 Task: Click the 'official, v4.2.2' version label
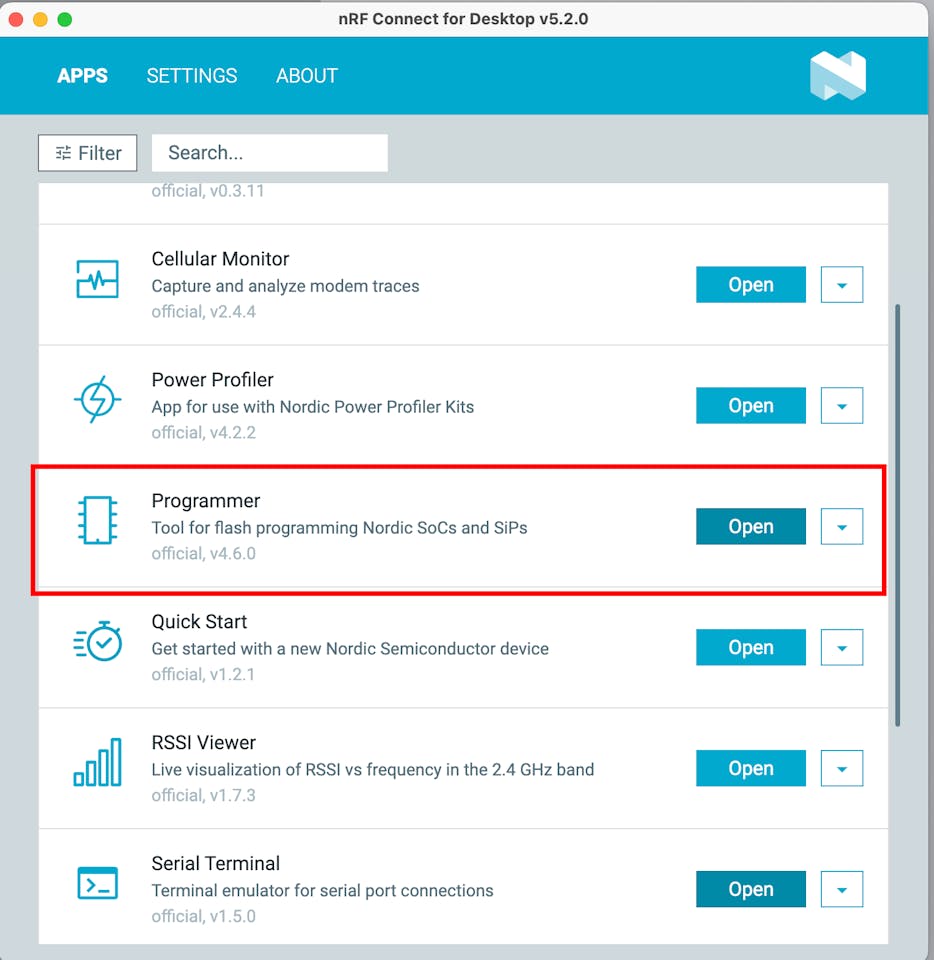pos(204,433)
